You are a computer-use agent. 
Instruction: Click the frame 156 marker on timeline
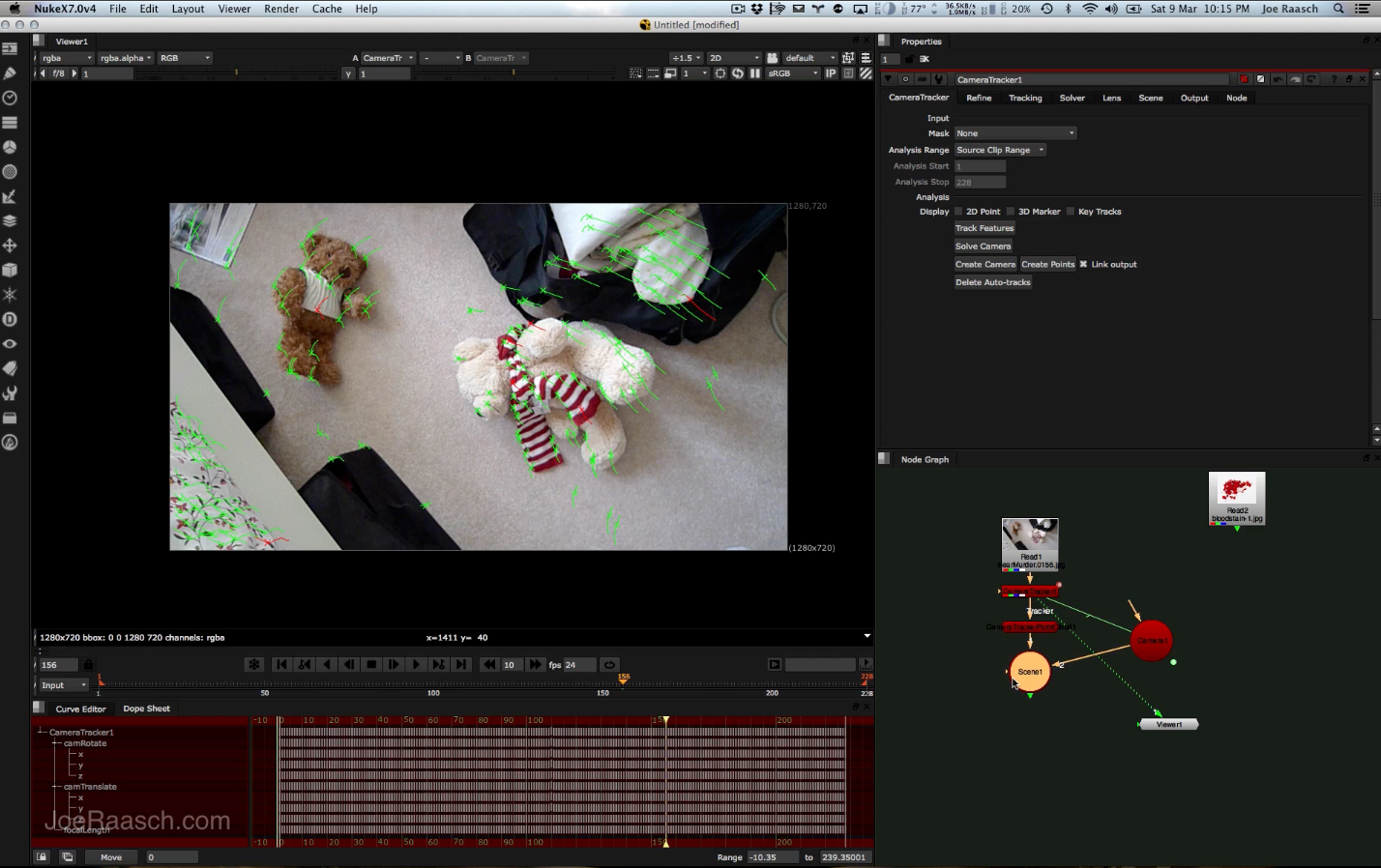point(624,680)
